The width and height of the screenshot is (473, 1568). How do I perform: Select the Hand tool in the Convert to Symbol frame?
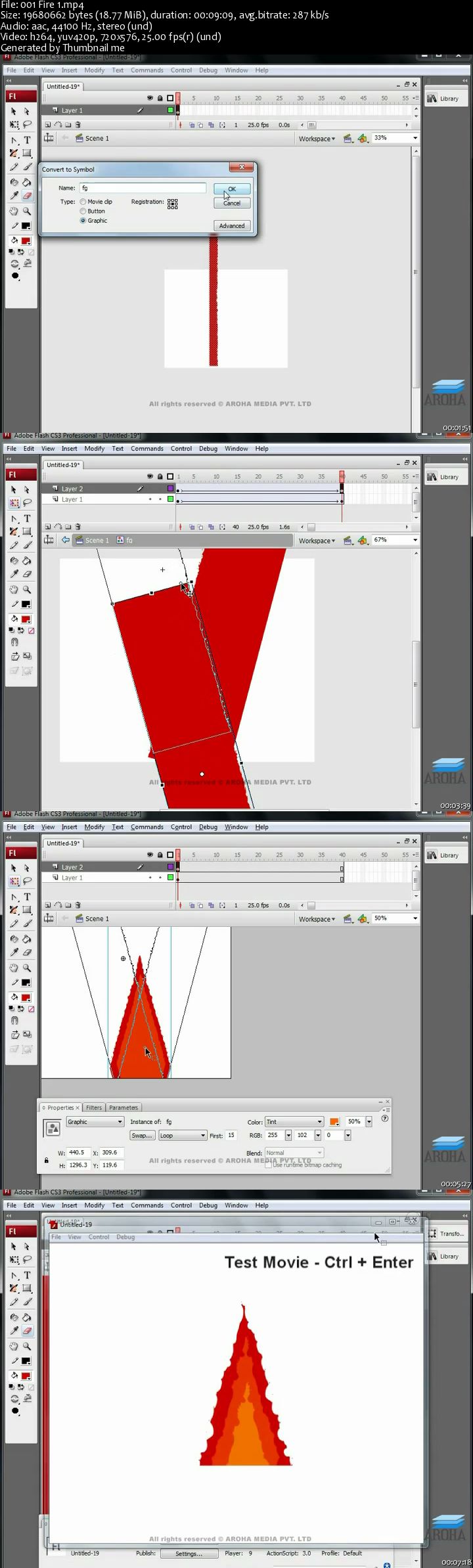(x=14, y=212)
